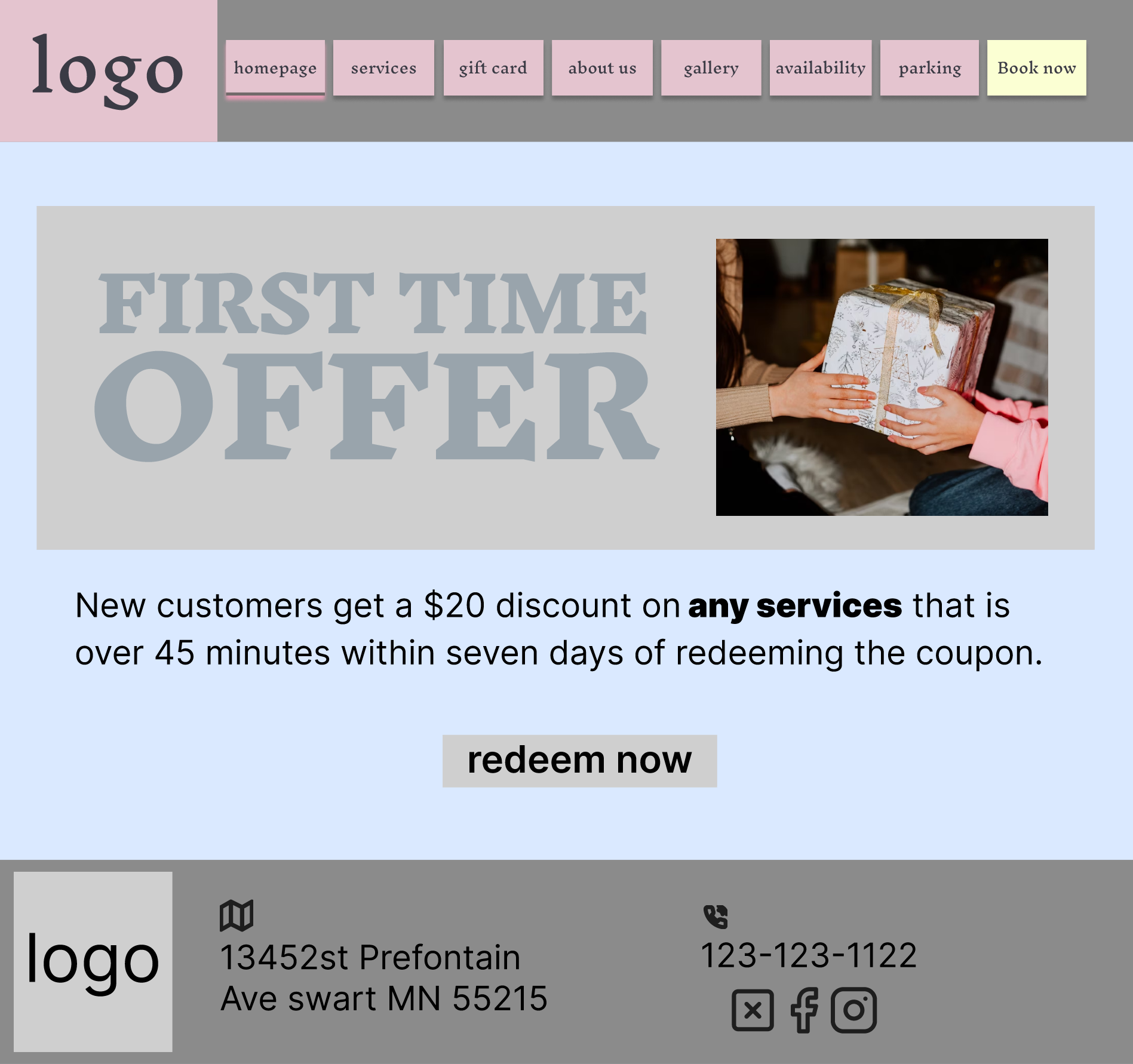Screen dimensions: 1133x1064
Task: Click the FIRST TIME OFFER heading
Action: (x=376, y=365)
